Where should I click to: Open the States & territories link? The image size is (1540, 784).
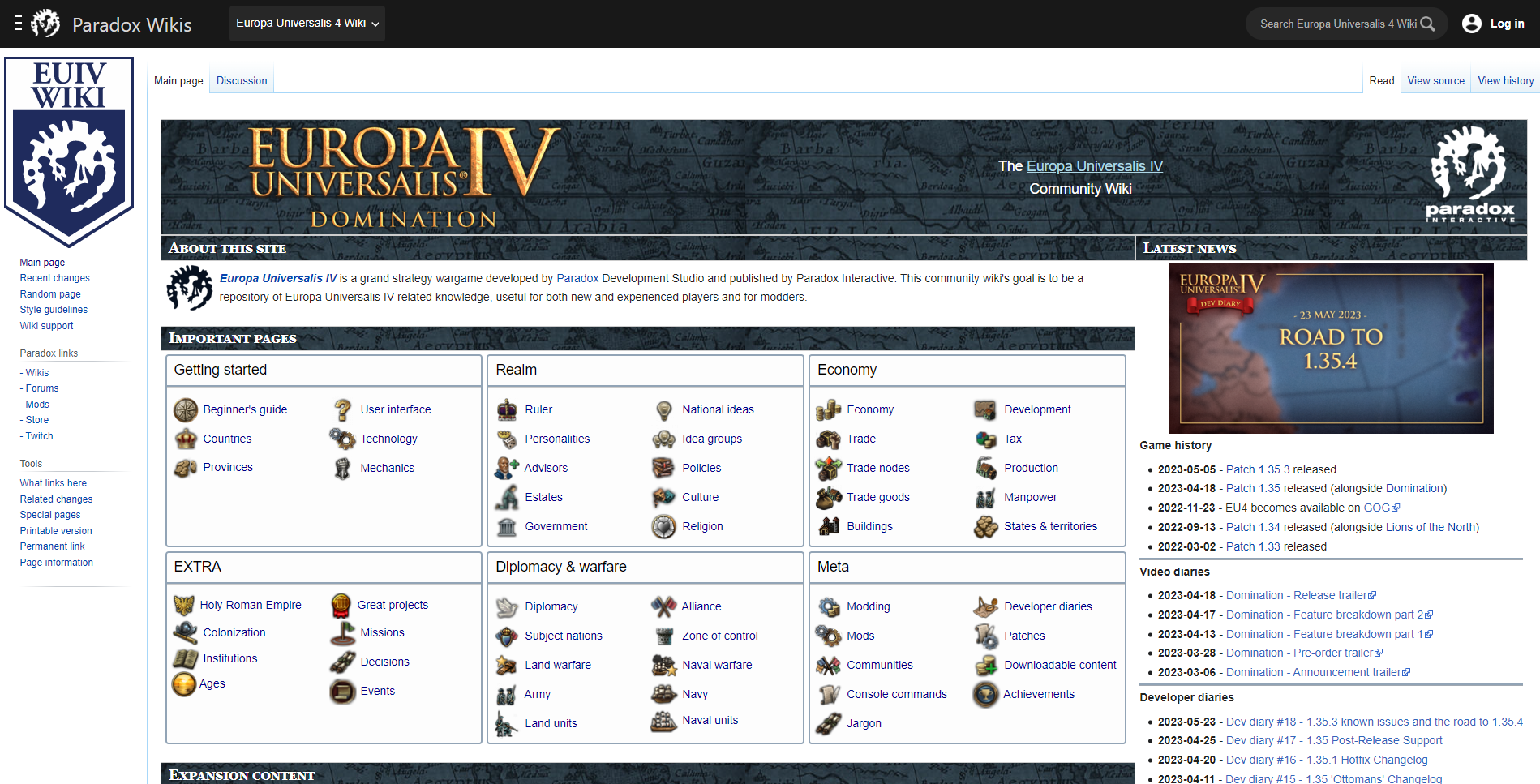pos(1050,526)
